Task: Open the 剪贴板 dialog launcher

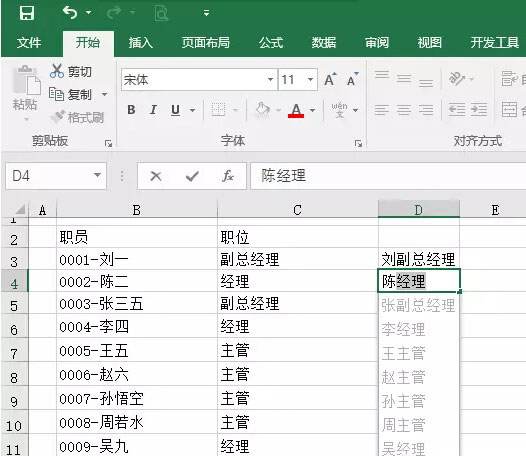Action: (108, 144)
